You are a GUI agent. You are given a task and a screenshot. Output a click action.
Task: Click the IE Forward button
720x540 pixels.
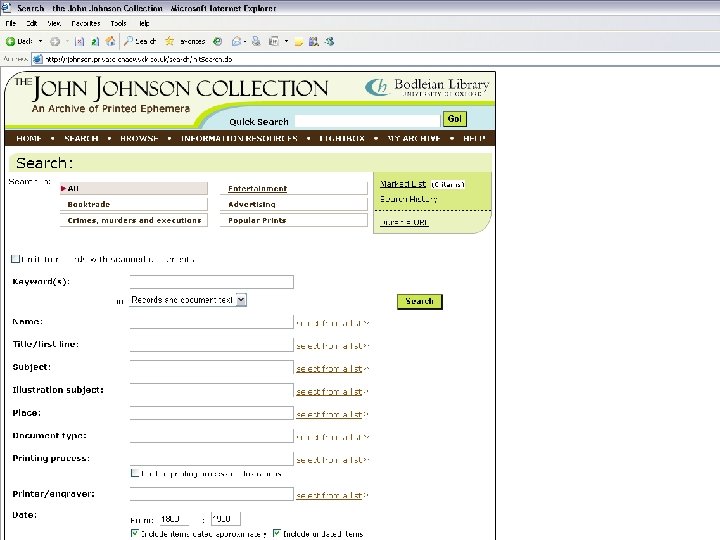pos(55,42)
